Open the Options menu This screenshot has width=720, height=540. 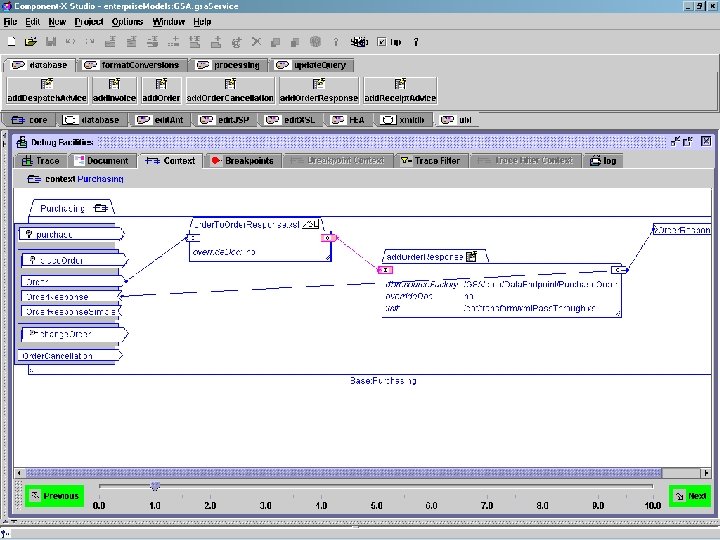pos(128,22)
